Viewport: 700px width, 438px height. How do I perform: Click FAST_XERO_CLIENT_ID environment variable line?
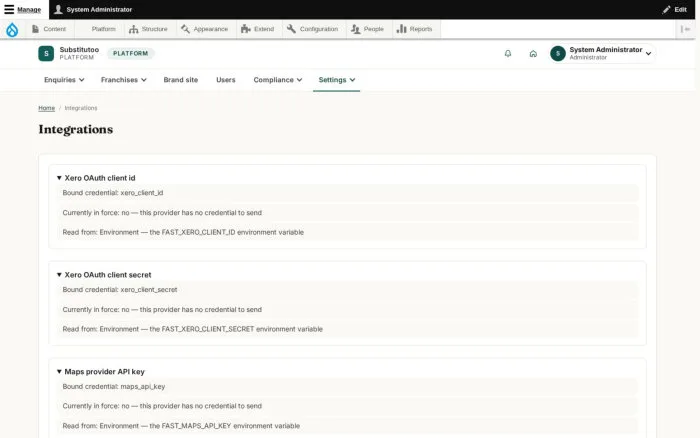(x=183, y=232)
